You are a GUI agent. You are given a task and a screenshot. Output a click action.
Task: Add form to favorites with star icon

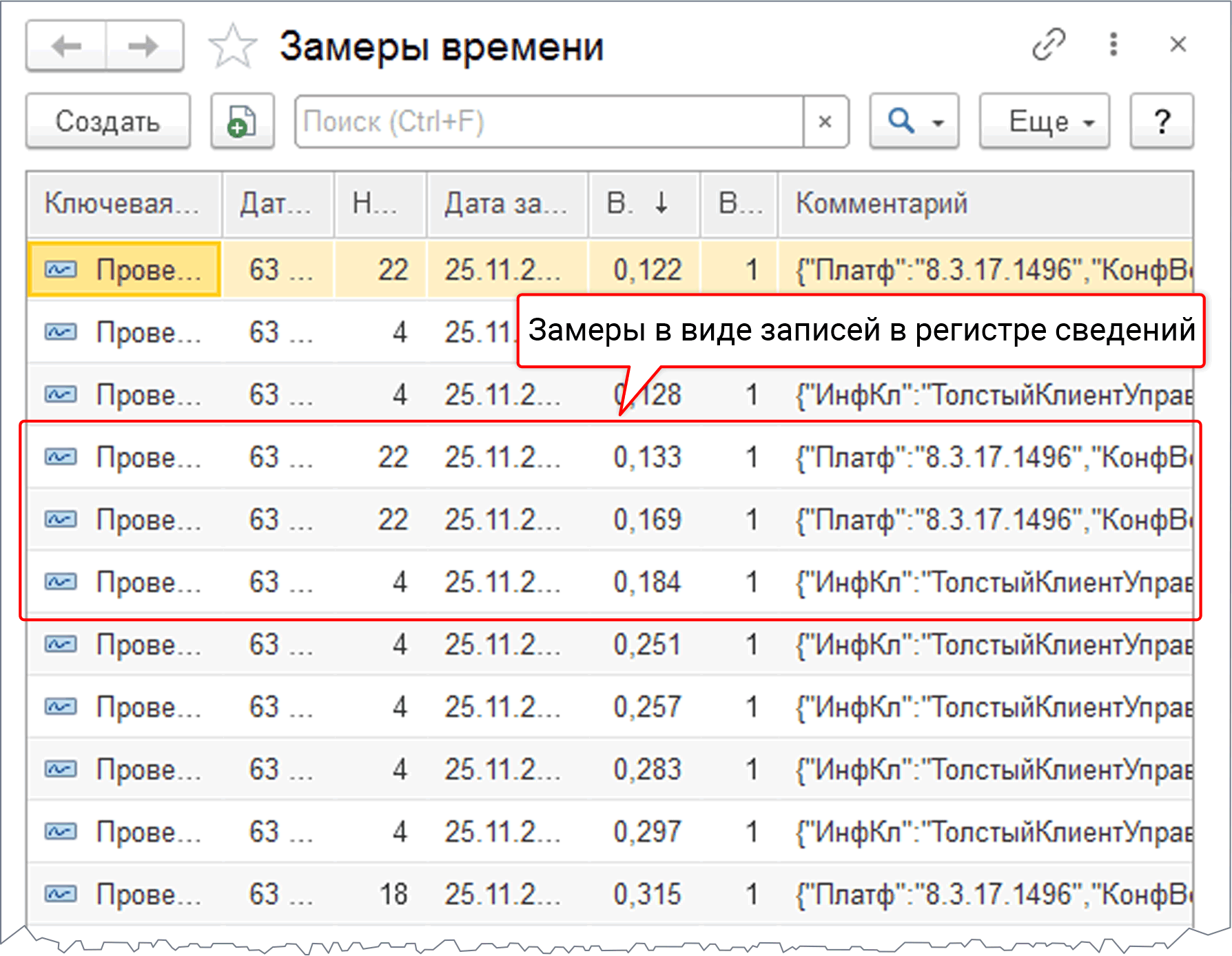pyautogui.click(x=232, y=47)
